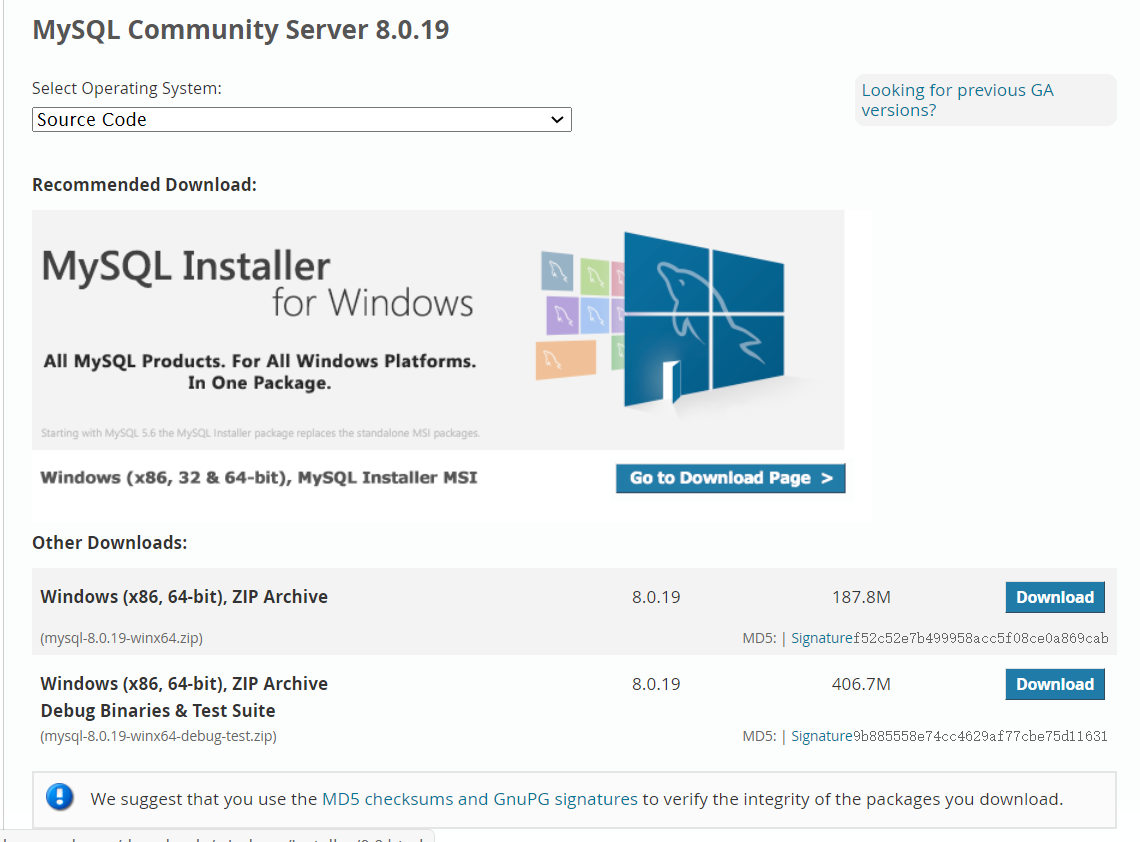Image resolution: width=1140 pixels, height=842 pixels.
Task: Click the file name (mysql-8.0.19-winx64.zip)
Action: pos(121,638)
